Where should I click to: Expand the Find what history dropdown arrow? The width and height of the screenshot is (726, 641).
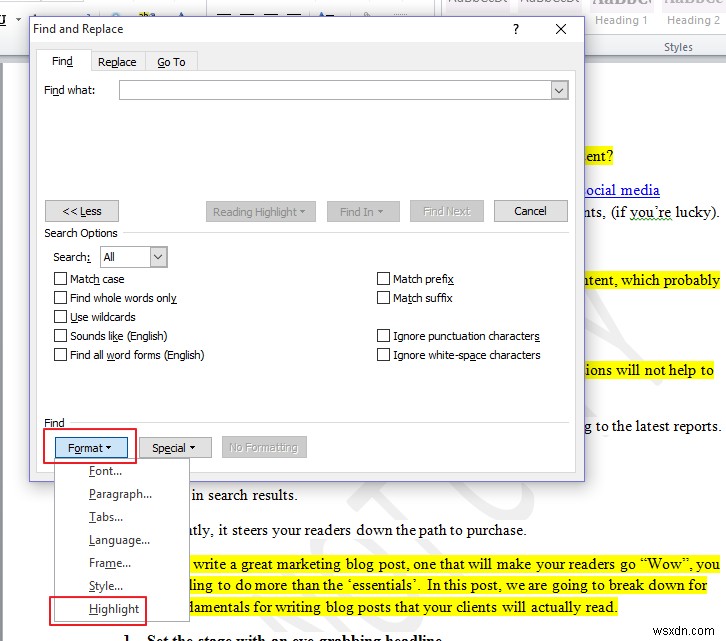[559, 90]
